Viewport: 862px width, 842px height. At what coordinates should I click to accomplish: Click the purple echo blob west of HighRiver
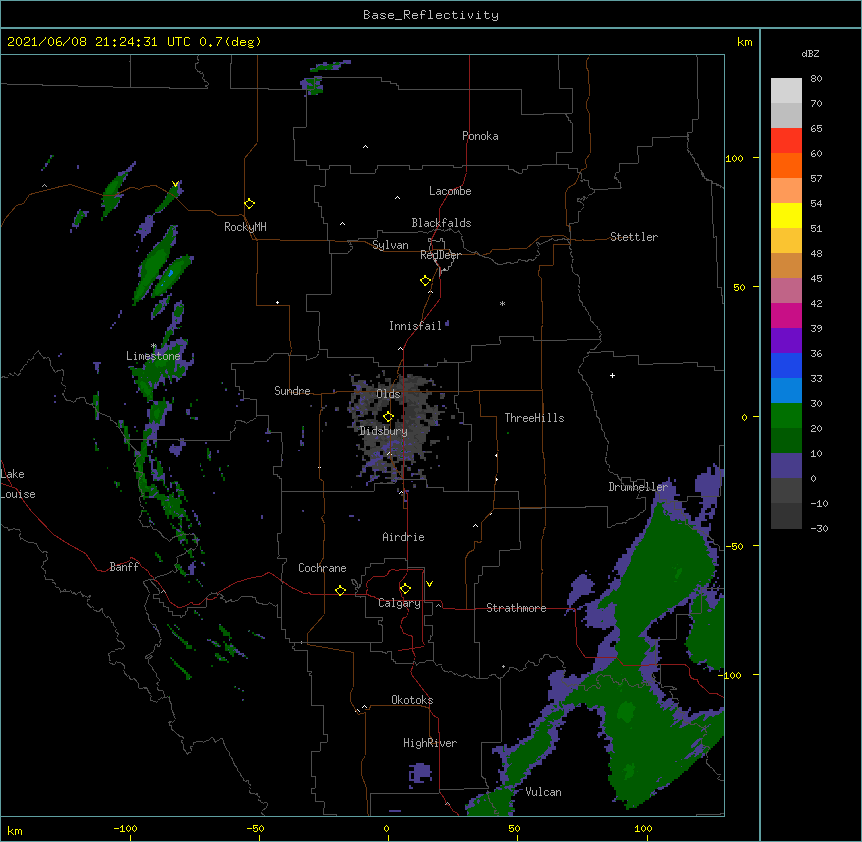click(421, 772)
